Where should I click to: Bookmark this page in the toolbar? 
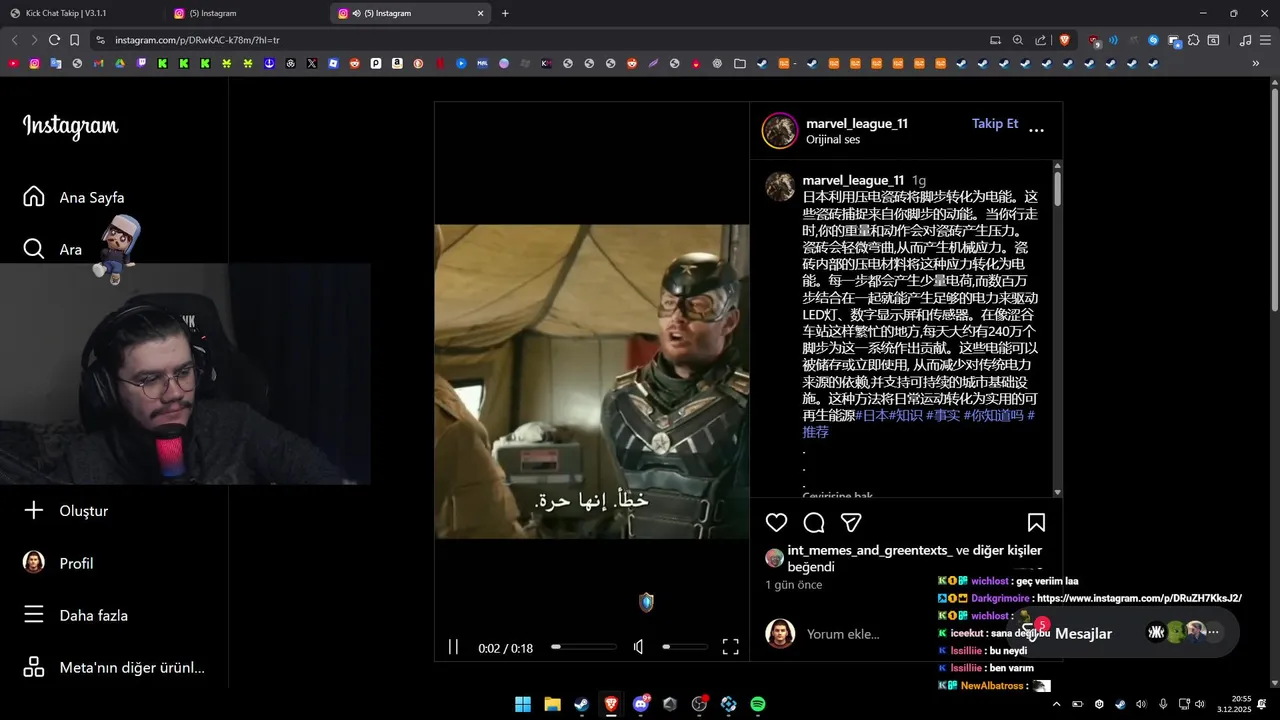coord(74,40)
